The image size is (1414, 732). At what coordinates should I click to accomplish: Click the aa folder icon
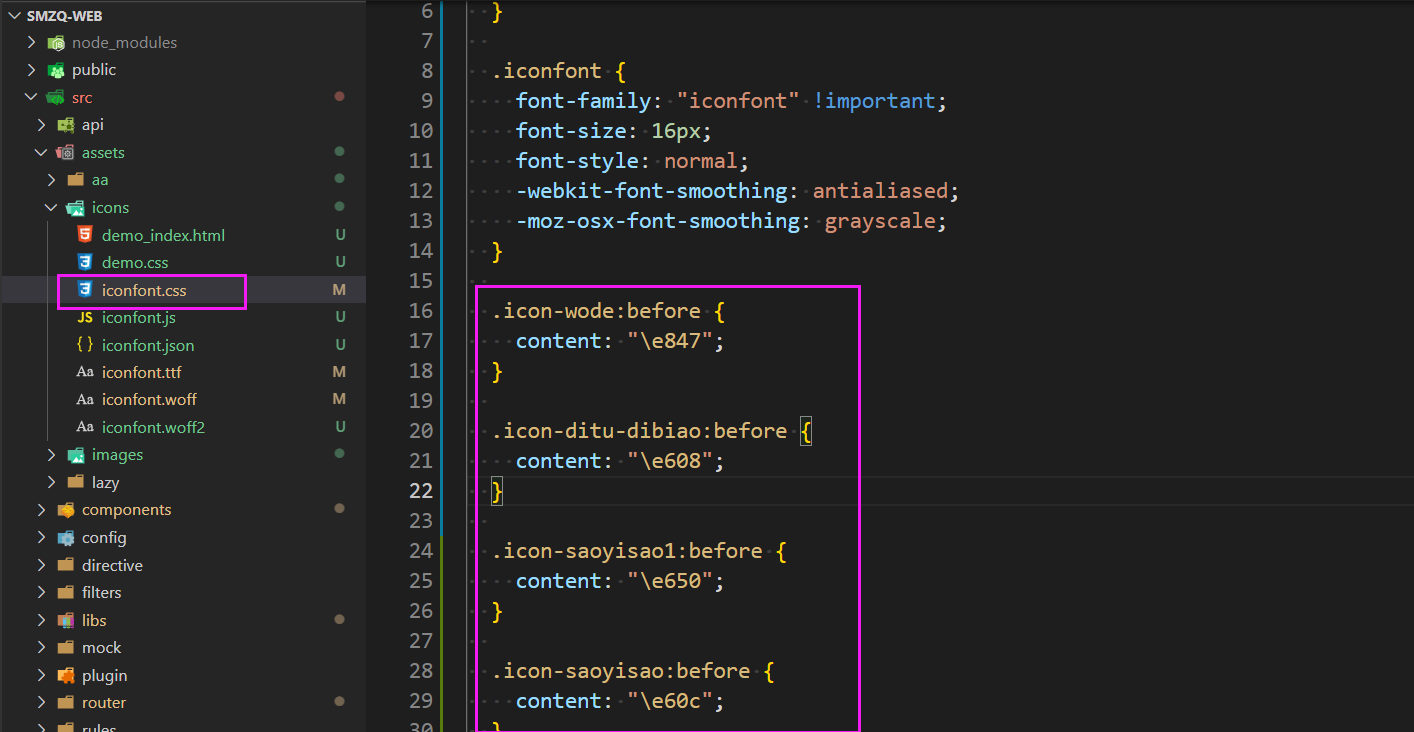76,180
